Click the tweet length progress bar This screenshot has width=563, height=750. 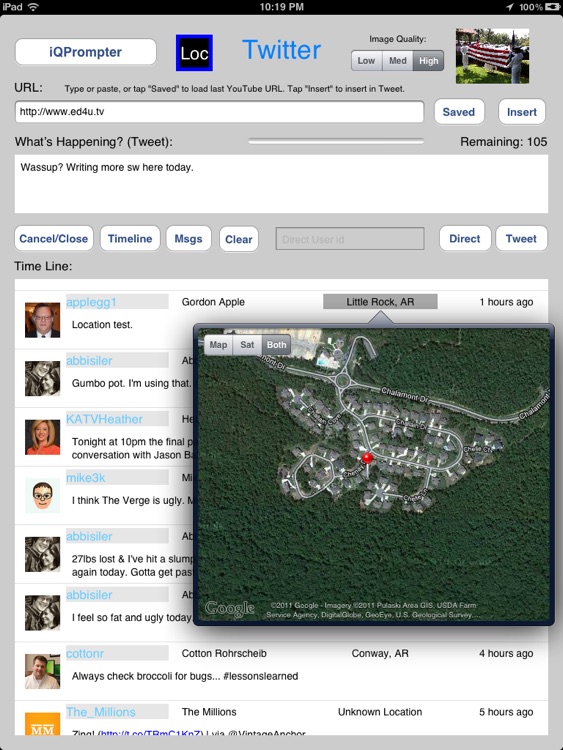(336, 141)
